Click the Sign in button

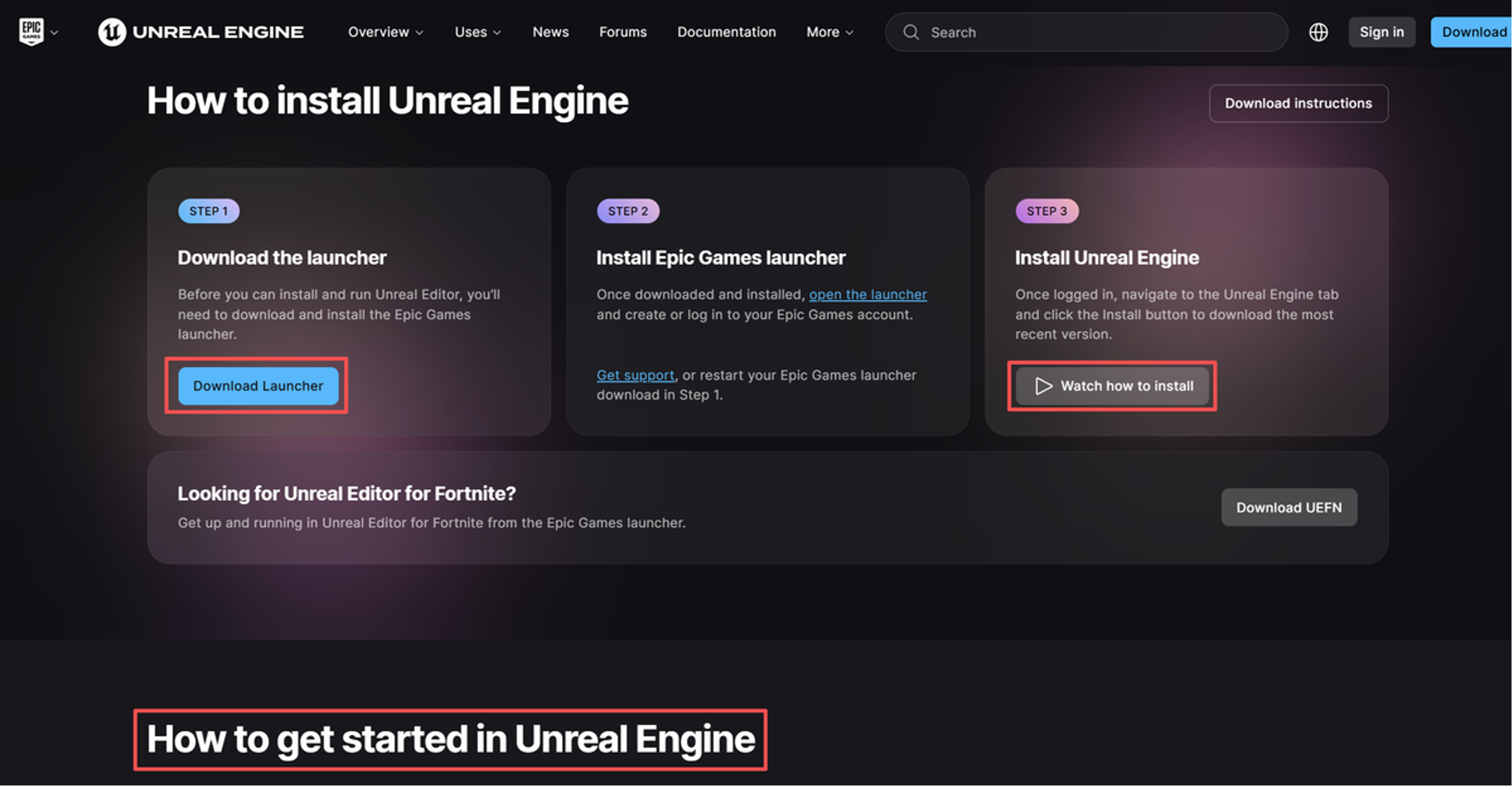pyautogui.click(x=1382, y=32)
